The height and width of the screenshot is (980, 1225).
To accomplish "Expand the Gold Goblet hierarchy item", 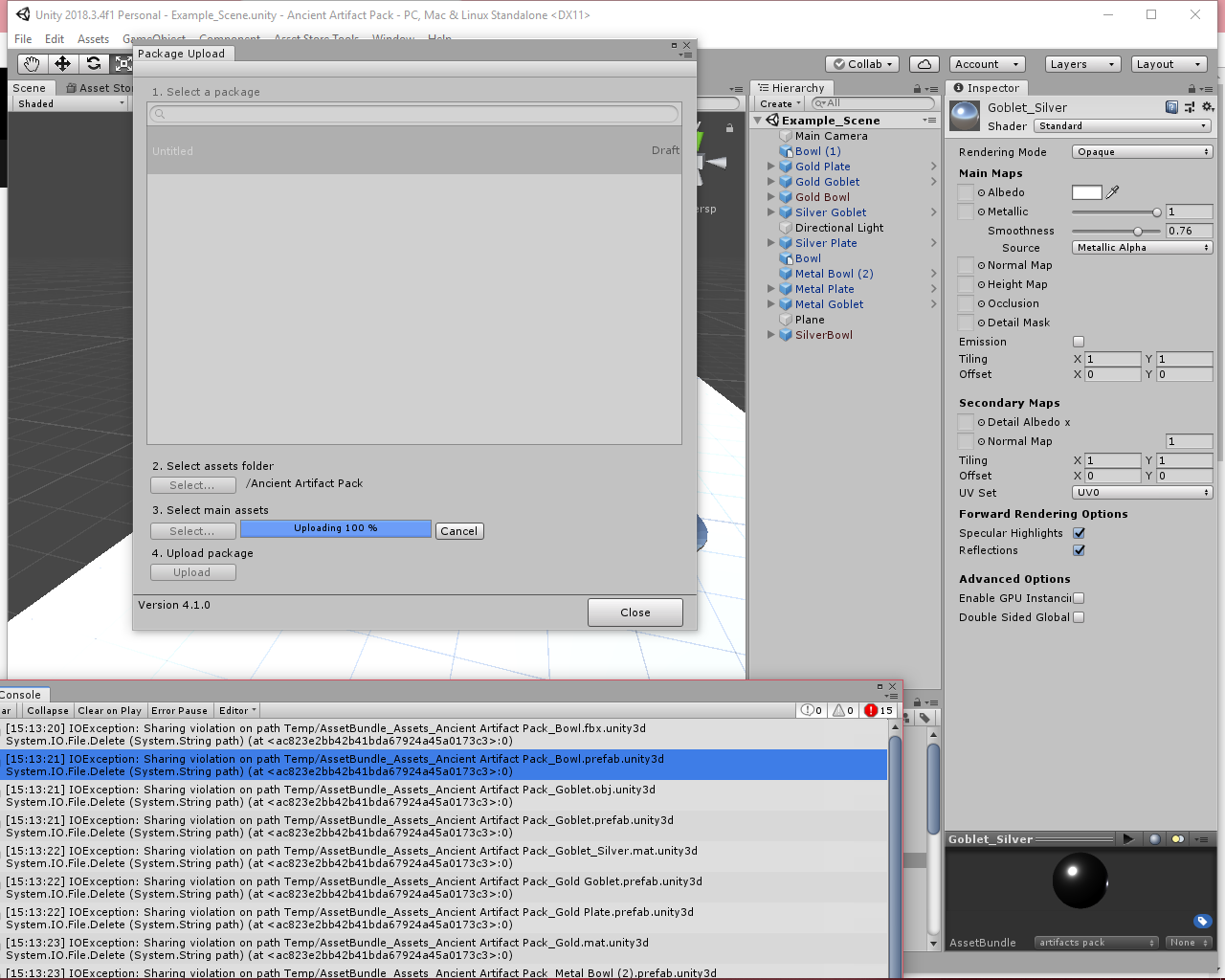I will click(770, 181).
